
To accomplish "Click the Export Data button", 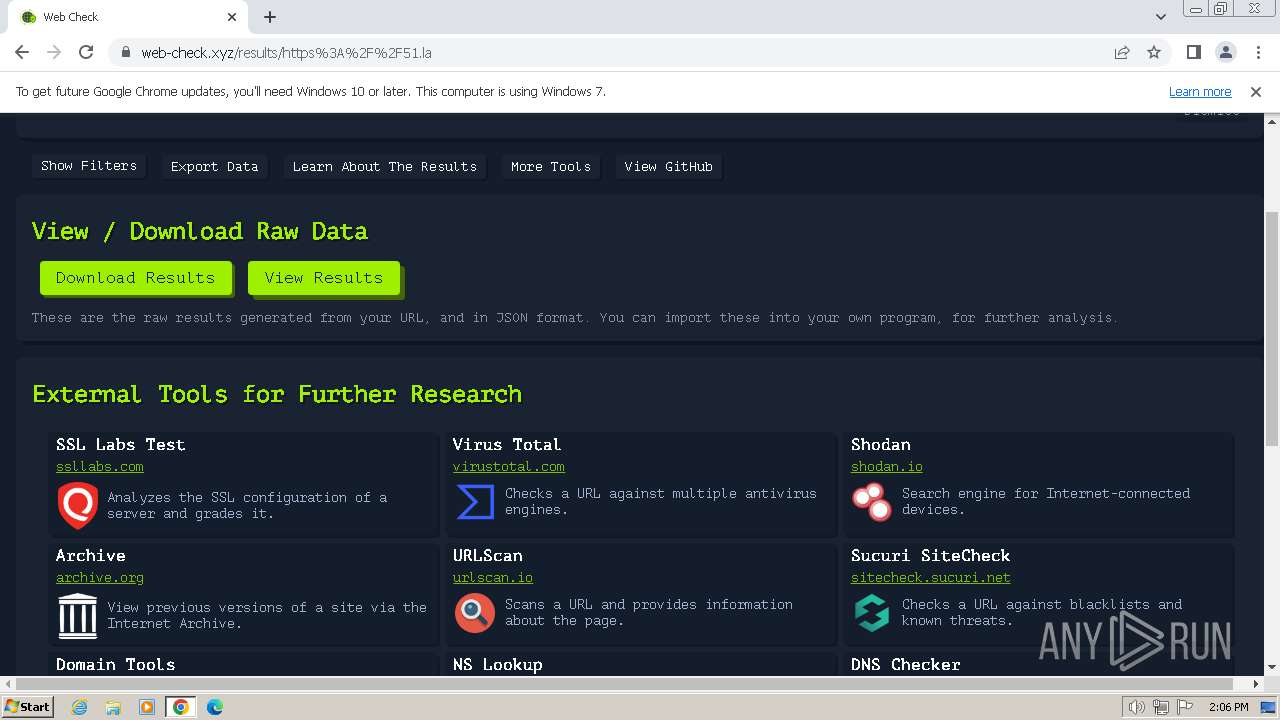I will (x=214, y=167).
